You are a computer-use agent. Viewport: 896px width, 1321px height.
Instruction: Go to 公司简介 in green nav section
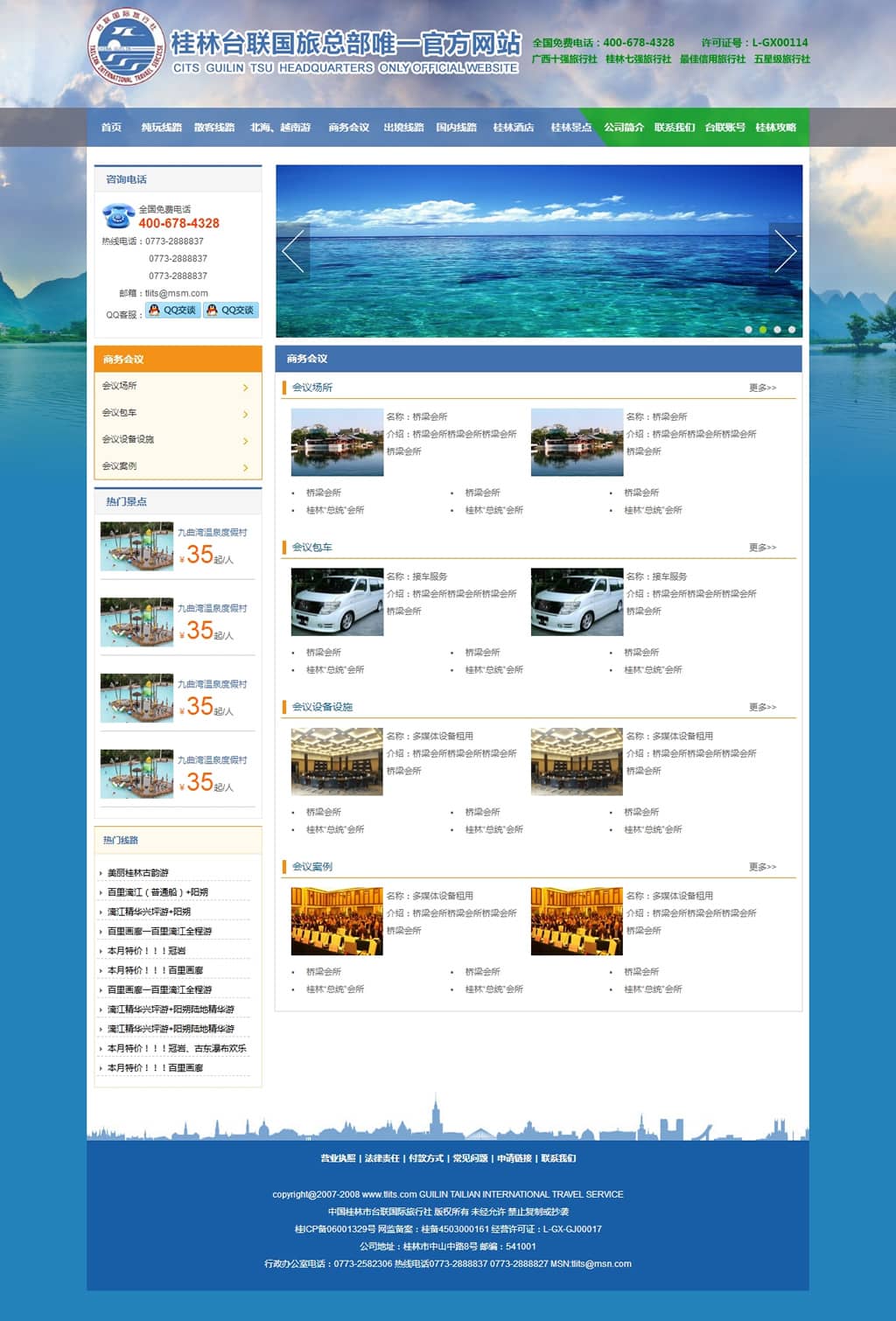click(x=623, y=128)
